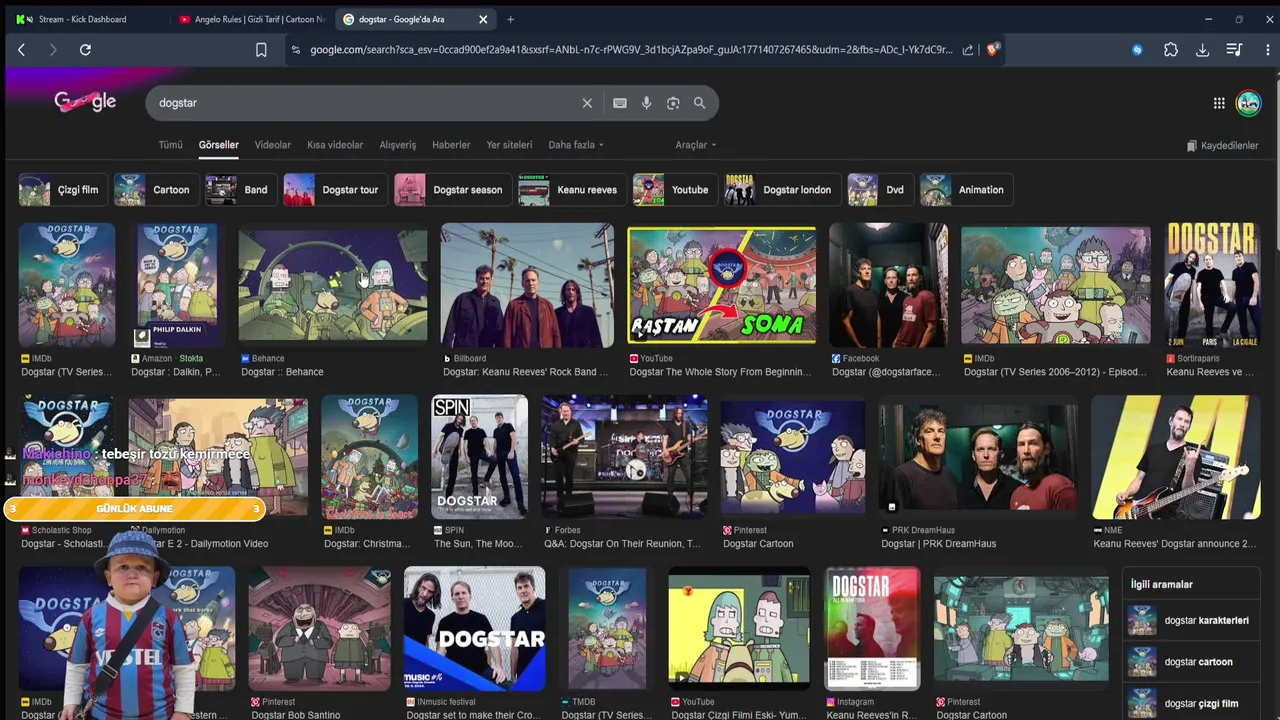
Task: Open the Facebook Dogstar band photo
Action: (888, 285)
